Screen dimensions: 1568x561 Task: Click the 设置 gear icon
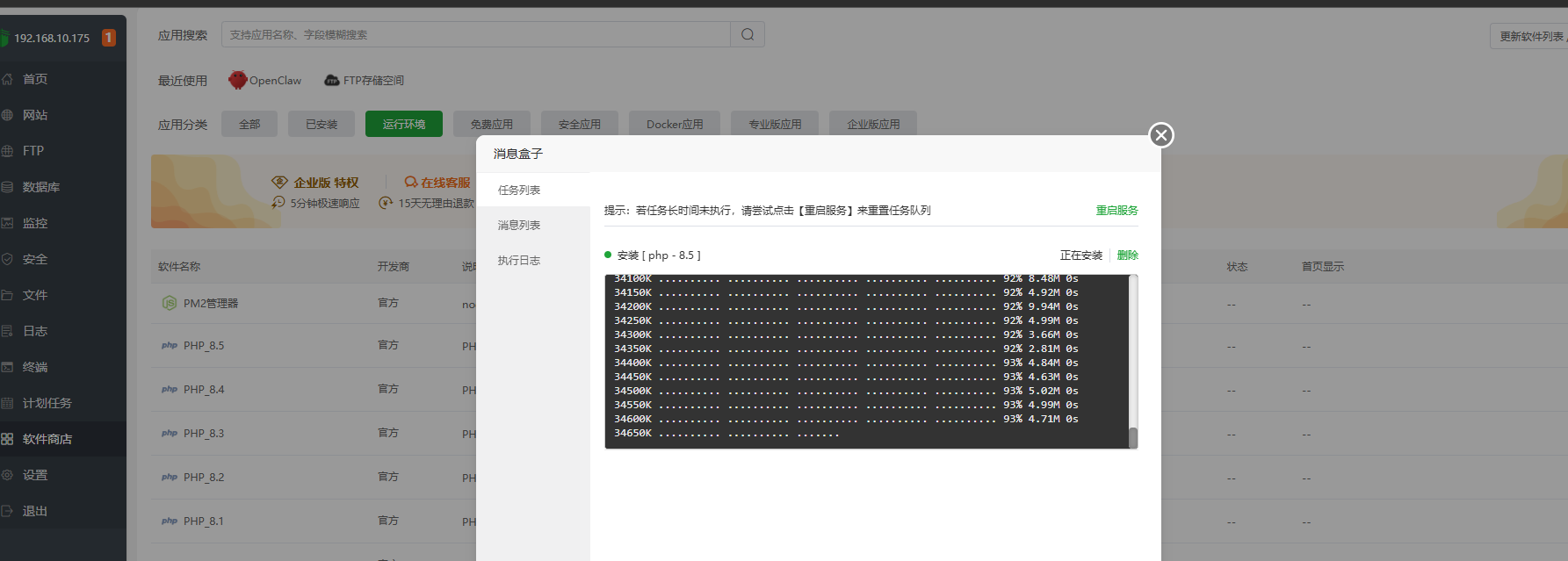[x=7, y=475]
